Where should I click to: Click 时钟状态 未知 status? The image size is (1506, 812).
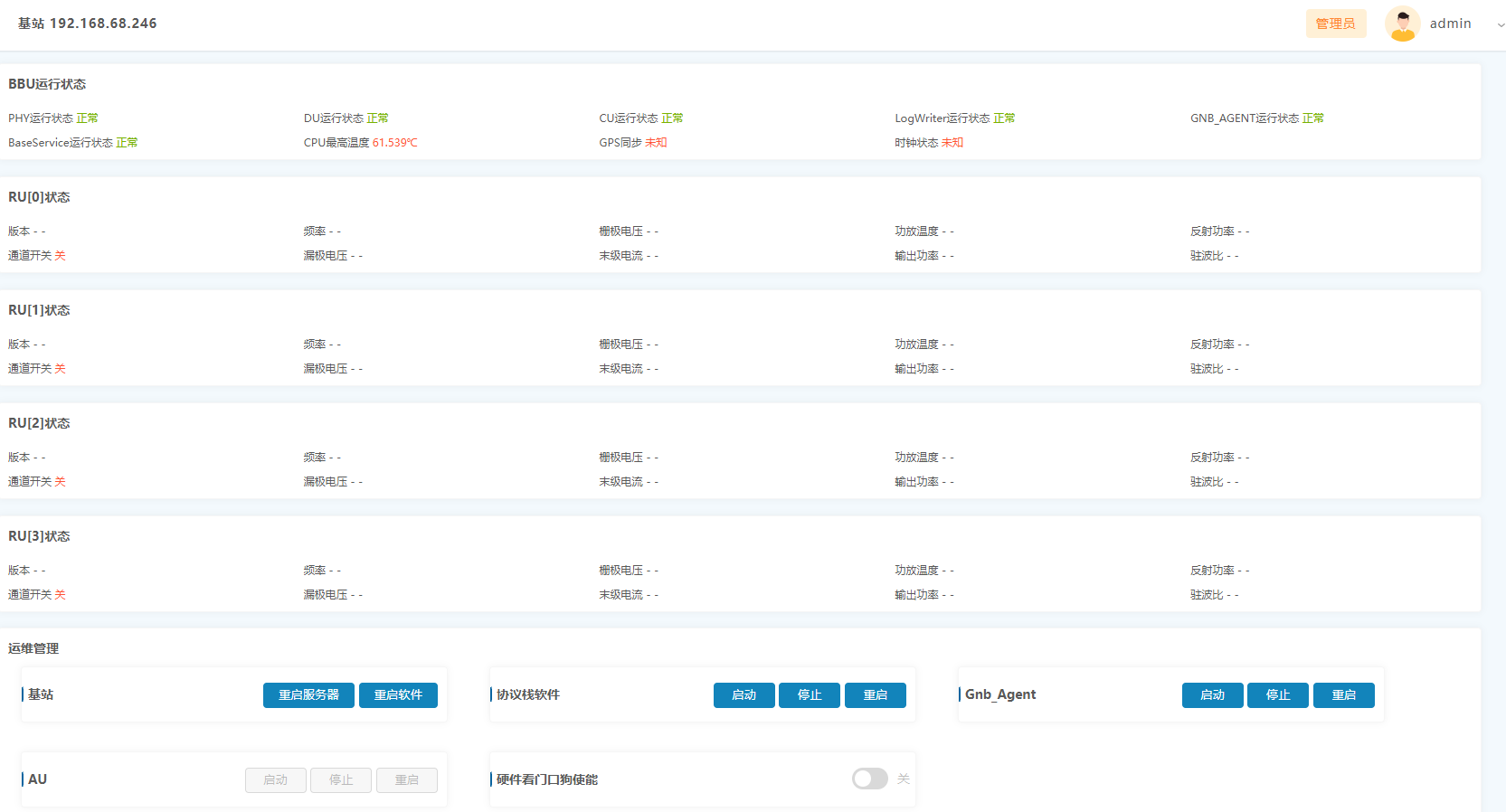[929, 143]
